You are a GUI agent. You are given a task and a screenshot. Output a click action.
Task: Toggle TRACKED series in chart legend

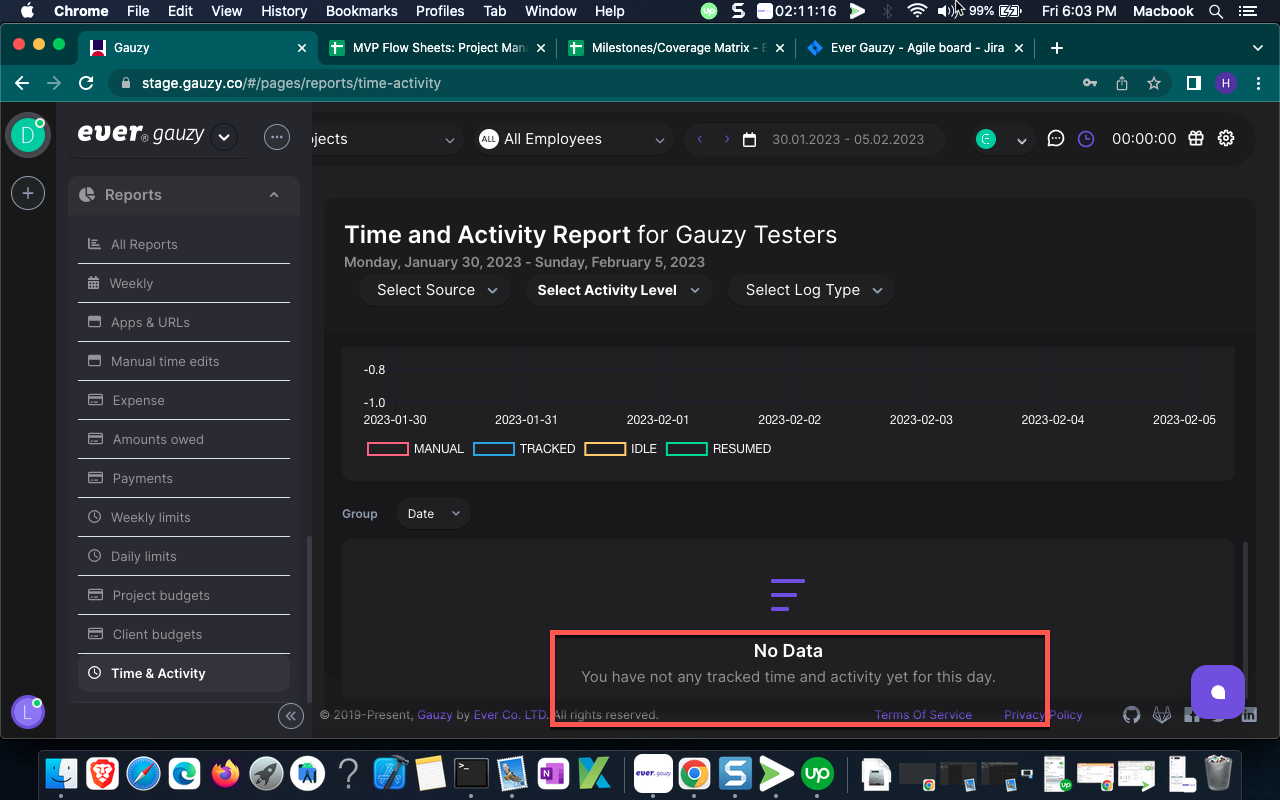tap(524, 449)
